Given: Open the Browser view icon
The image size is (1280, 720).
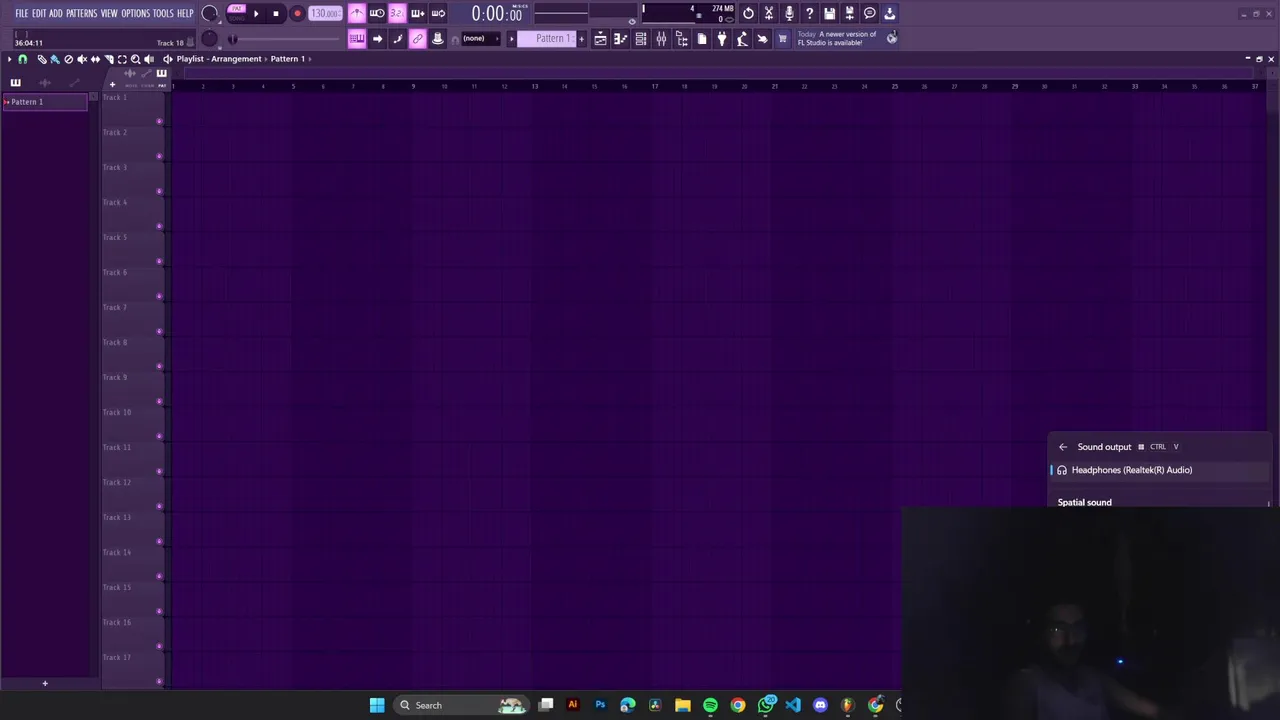Looking at the screenshot, I should [x=681, y=38].
